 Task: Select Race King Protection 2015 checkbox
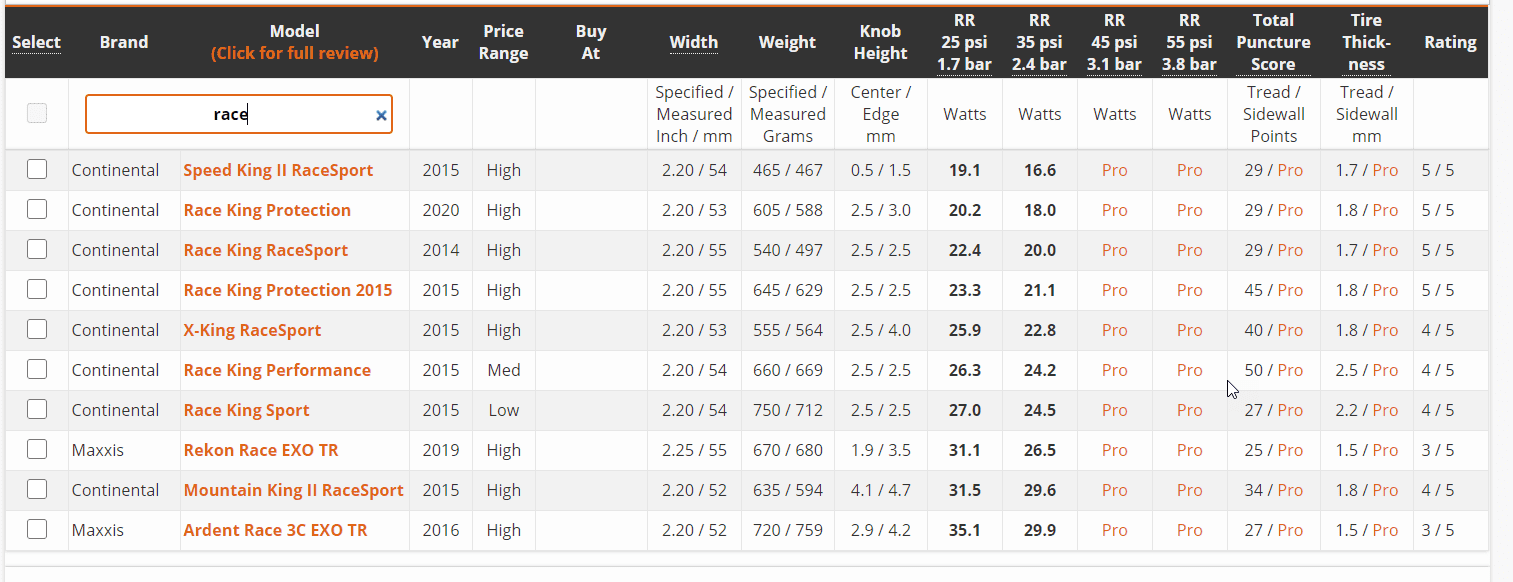click(x=37, y=289)
